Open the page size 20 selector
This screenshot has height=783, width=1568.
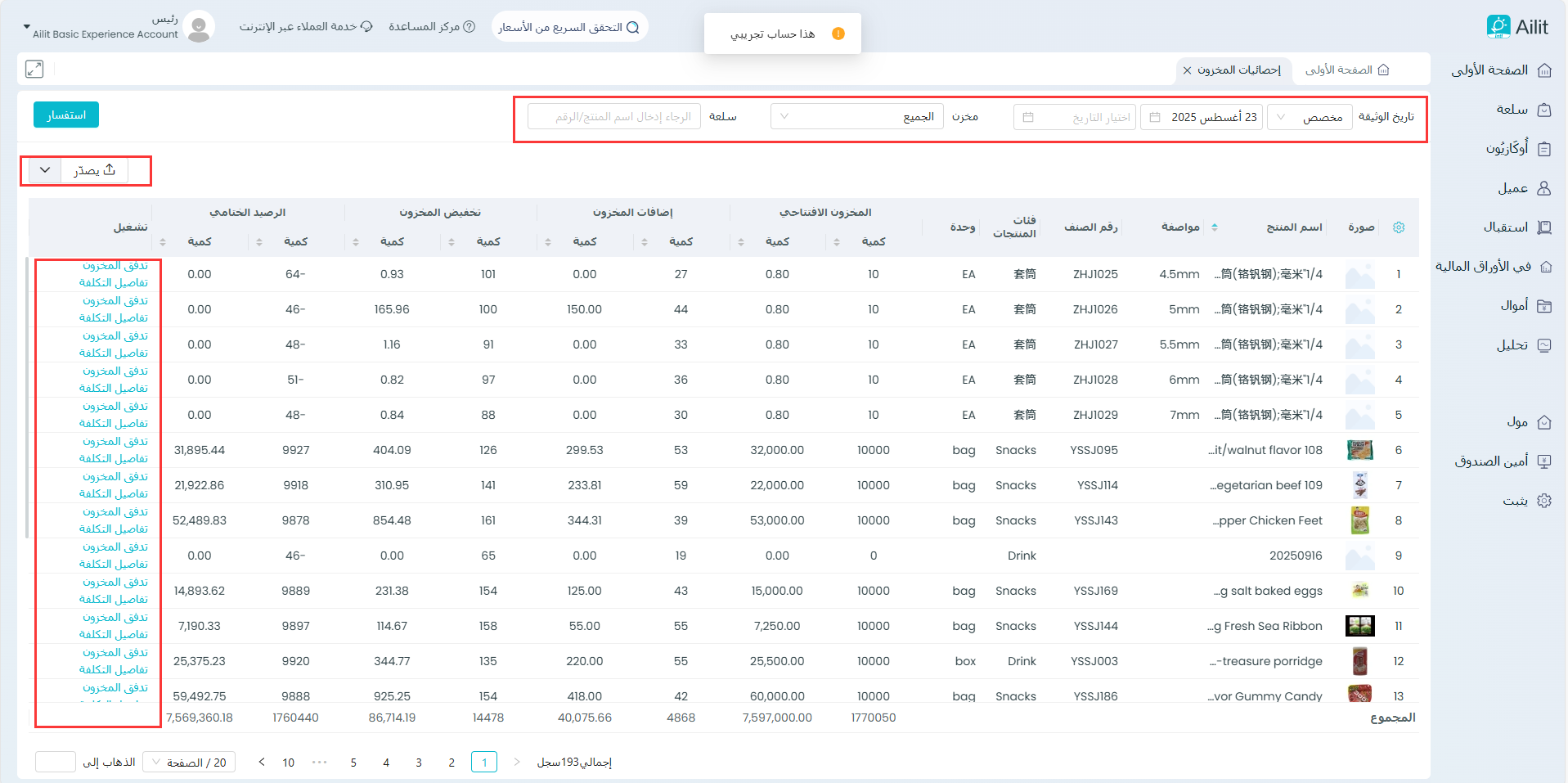tap(189, 763)
